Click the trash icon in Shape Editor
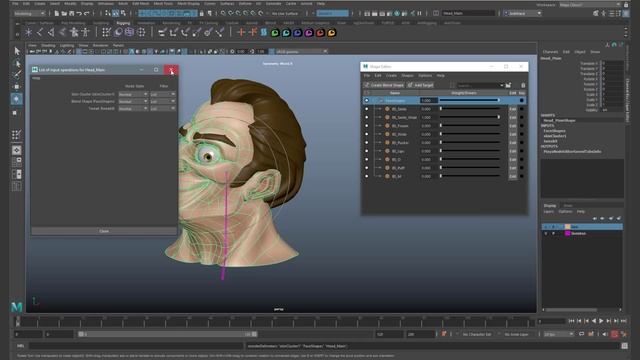This screenshot has width=640, height=360. (x=523, y=85)
